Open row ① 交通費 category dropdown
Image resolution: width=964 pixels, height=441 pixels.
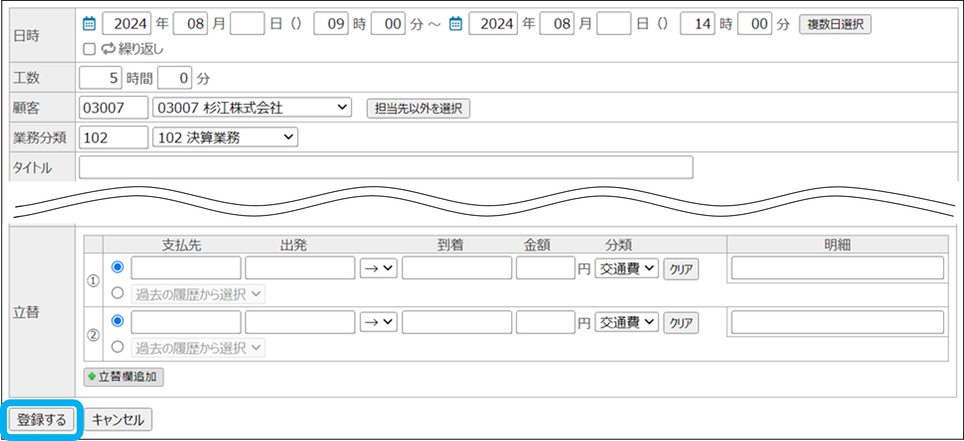(626, 268)
